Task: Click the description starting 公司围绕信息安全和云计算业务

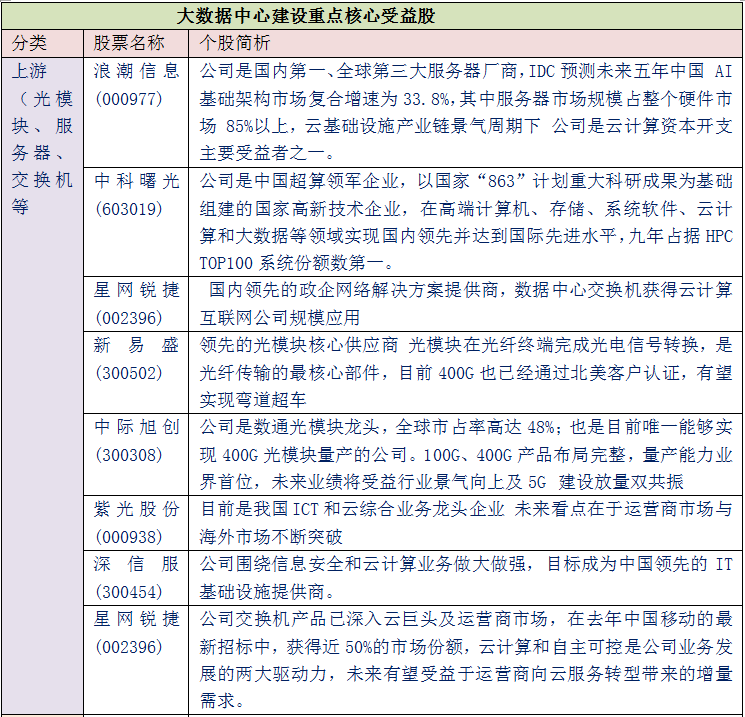Action: click(466, 578)
